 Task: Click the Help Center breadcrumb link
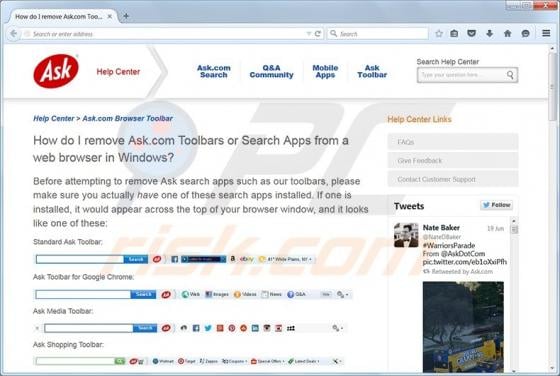pyautogui.click(x=54, y=118)
